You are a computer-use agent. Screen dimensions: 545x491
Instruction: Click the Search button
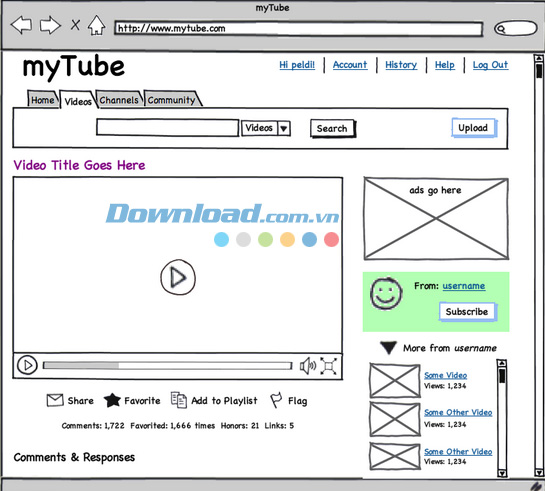332,129
